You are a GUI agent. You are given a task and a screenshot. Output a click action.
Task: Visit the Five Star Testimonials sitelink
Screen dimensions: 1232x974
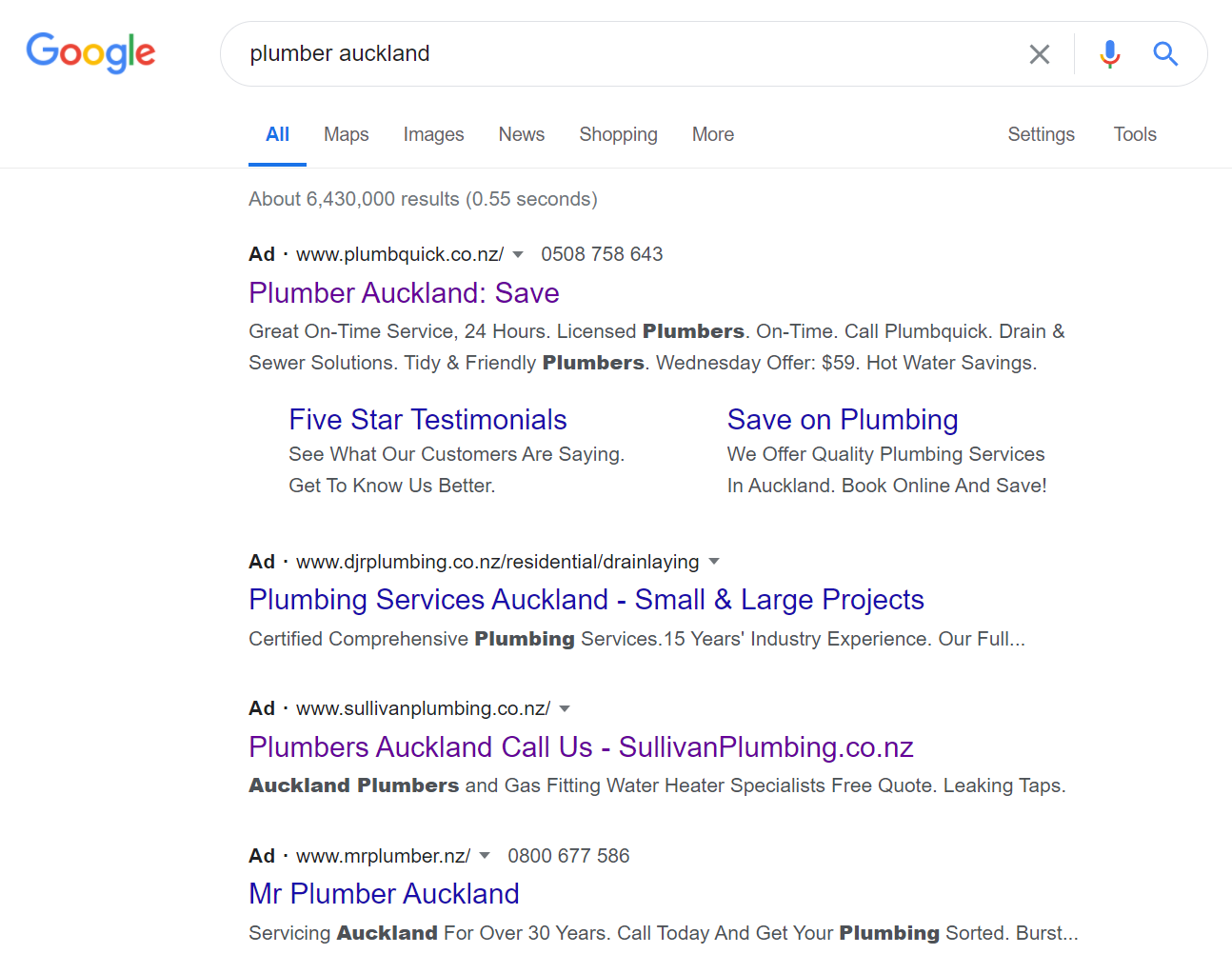pyautogui.click(x=427, y=420)
